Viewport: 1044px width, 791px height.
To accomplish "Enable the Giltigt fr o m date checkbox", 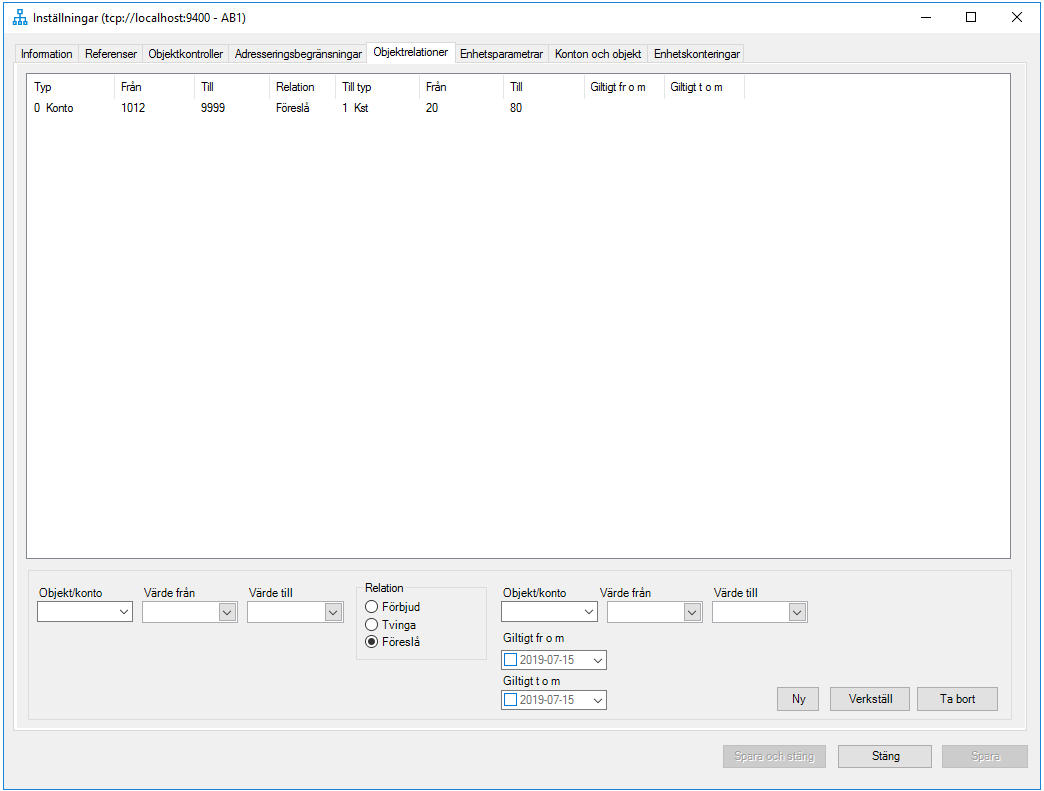I will (510, 659).
